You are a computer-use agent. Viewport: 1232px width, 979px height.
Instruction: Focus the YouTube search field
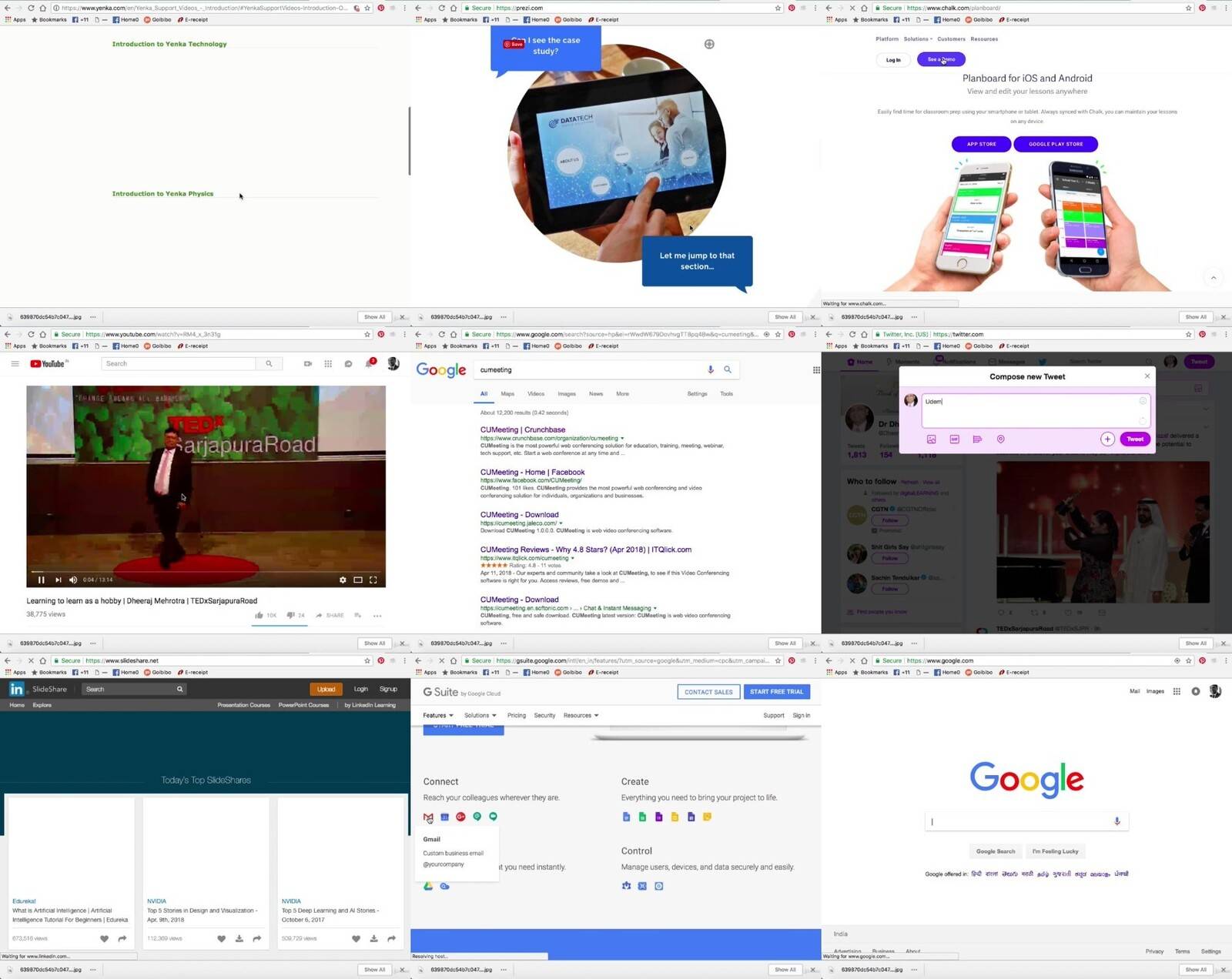click(x=180, y=363)
